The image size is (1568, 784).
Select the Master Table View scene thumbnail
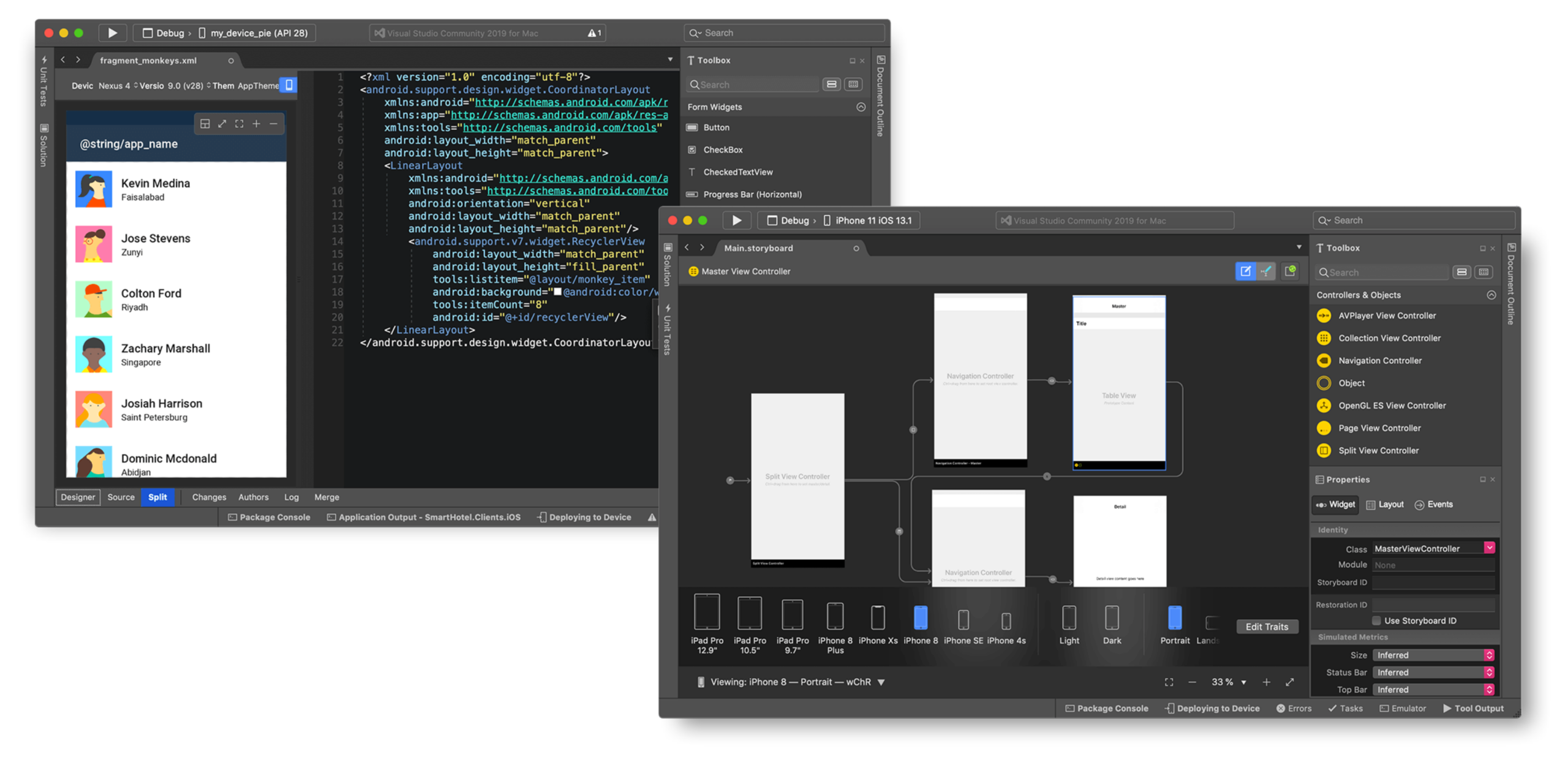coord(1118,383)
